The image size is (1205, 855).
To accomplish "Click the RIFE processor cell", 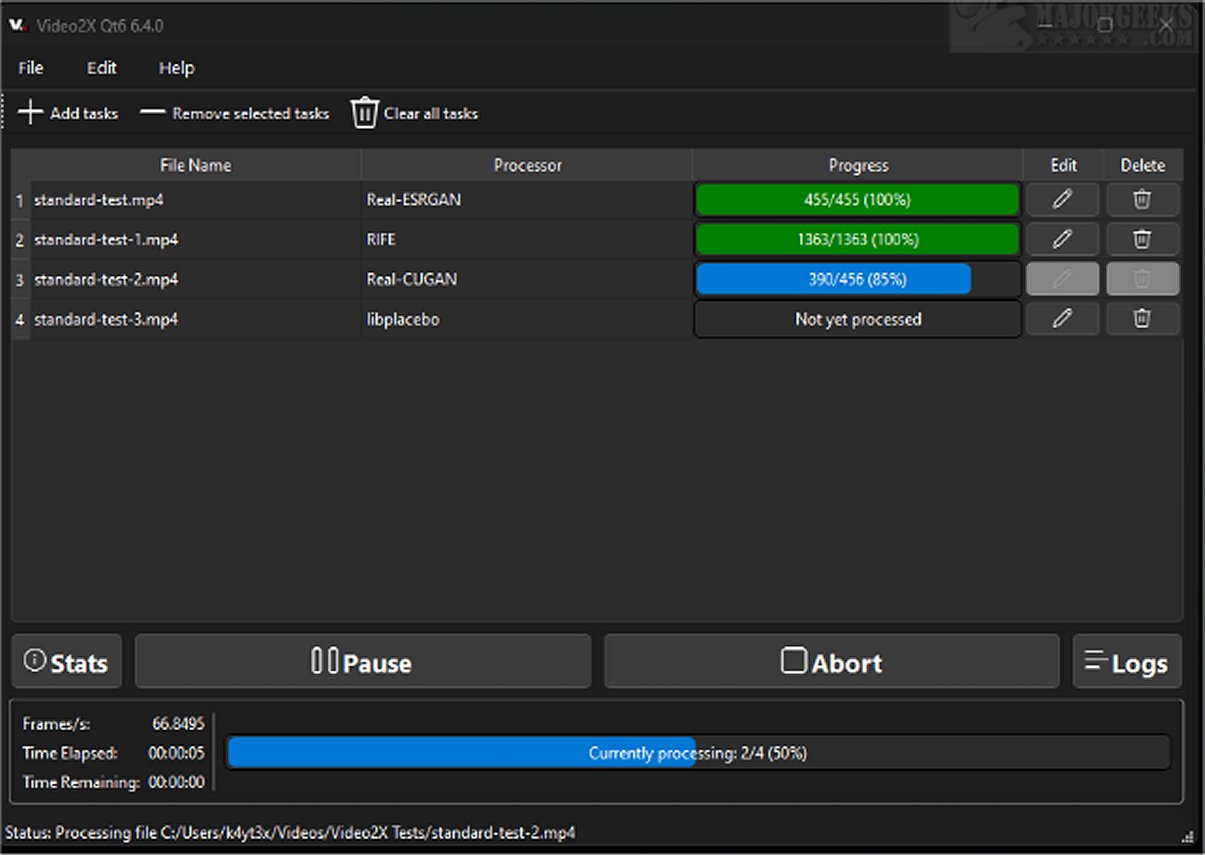I will pyautogui.click(x=526, y=240).
